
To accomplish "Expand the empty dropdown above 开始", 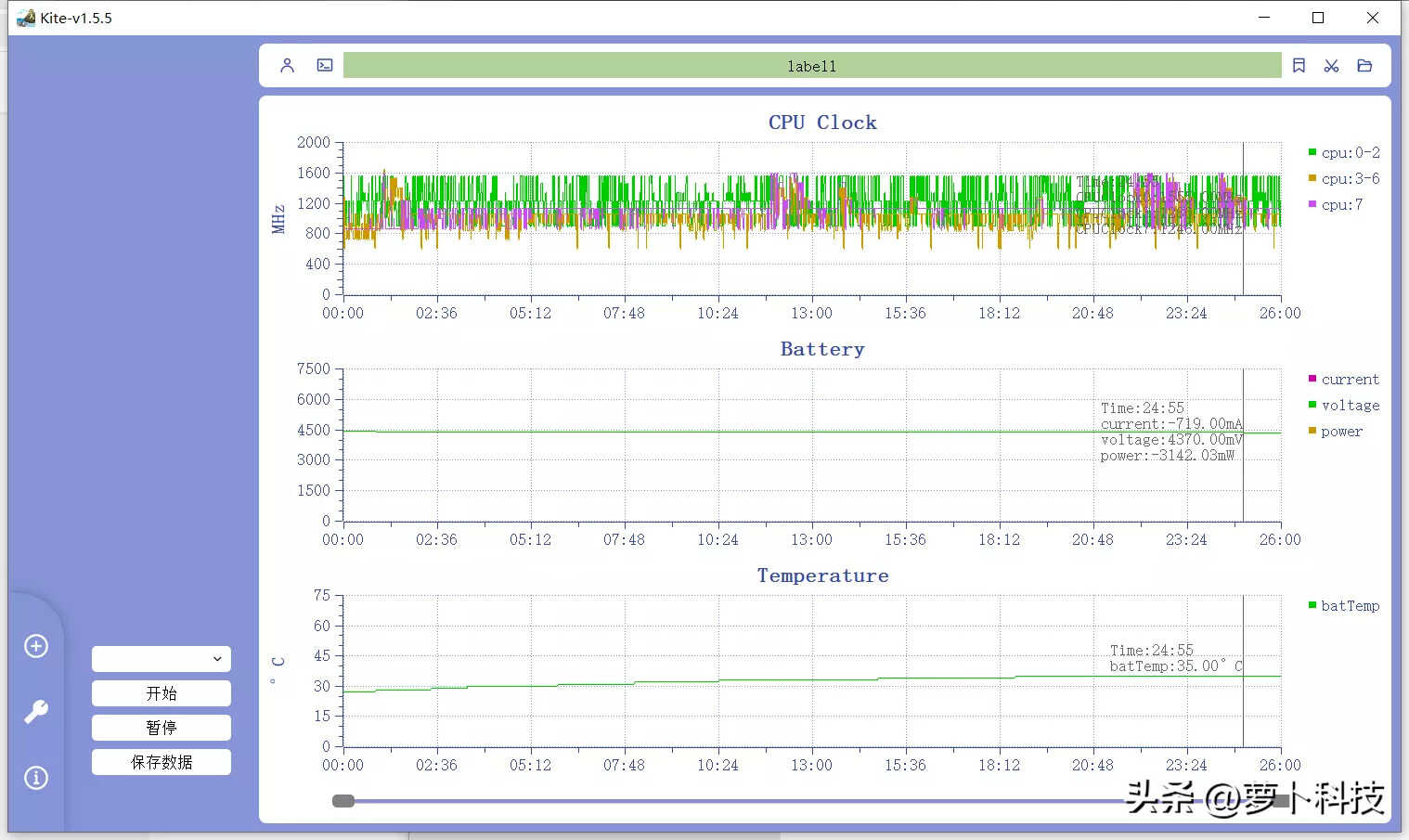I will tap(162, 659).
